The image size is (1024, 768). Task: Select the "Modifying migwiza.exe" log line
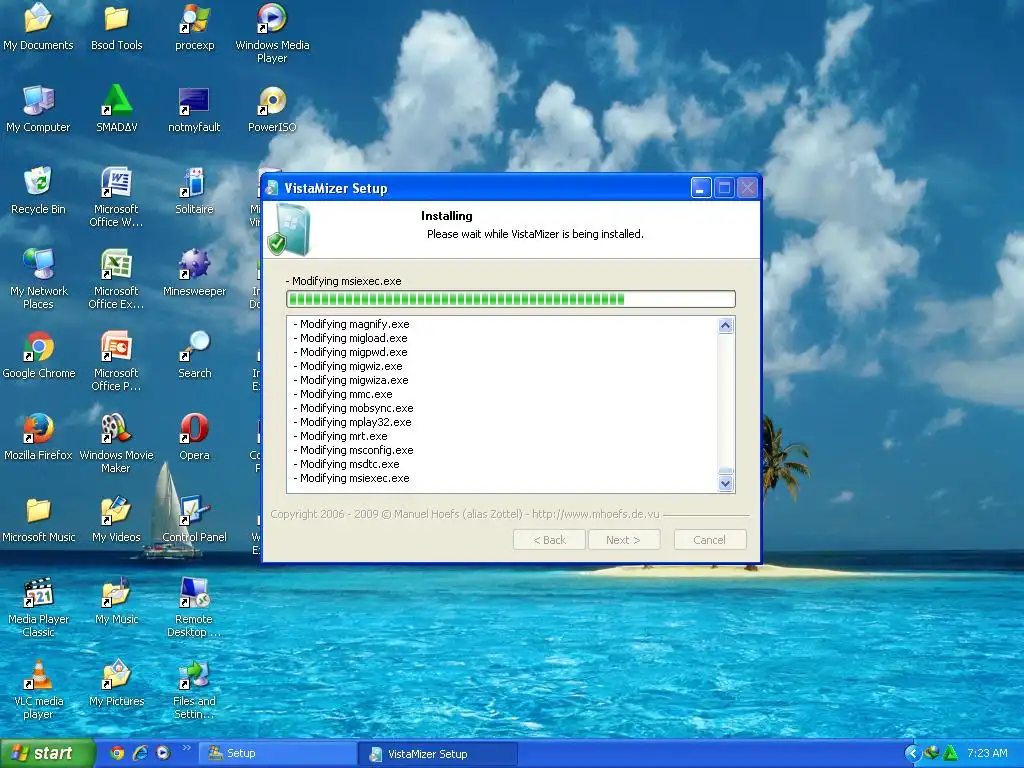point(351,380)
